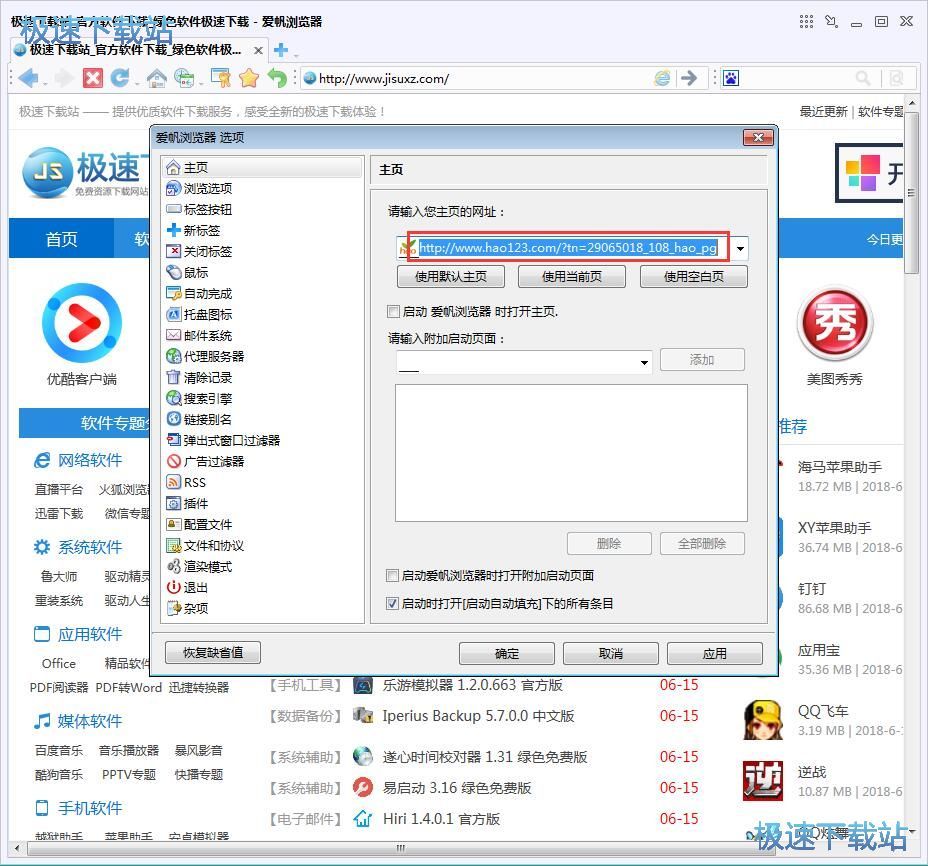Click 使用当前页 button

pos(572,276)
